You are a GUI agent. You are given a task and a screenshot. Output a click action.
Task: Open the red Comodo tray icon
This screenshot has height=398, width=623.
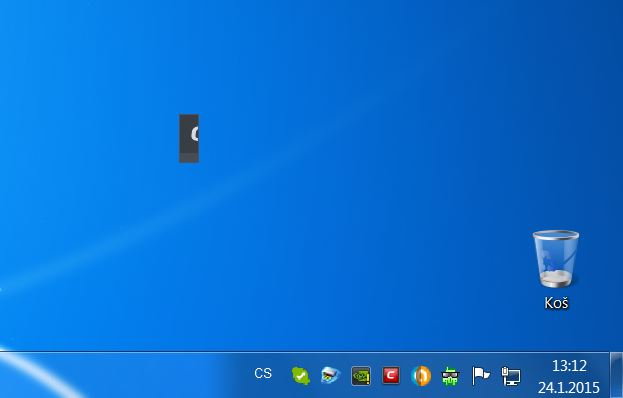(391, 375)
